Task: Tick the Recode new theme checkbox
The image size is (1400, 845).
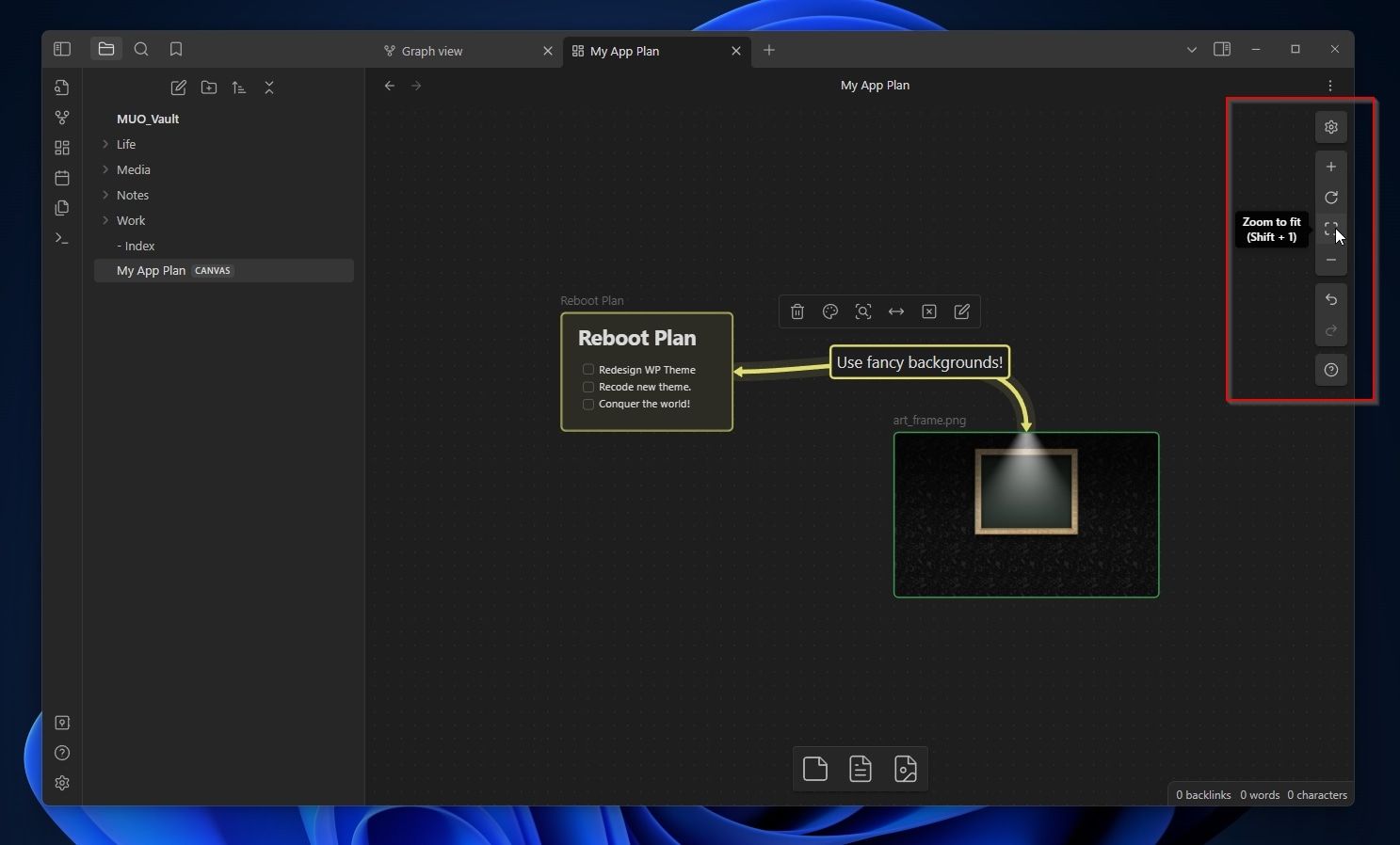Action: 588,387
